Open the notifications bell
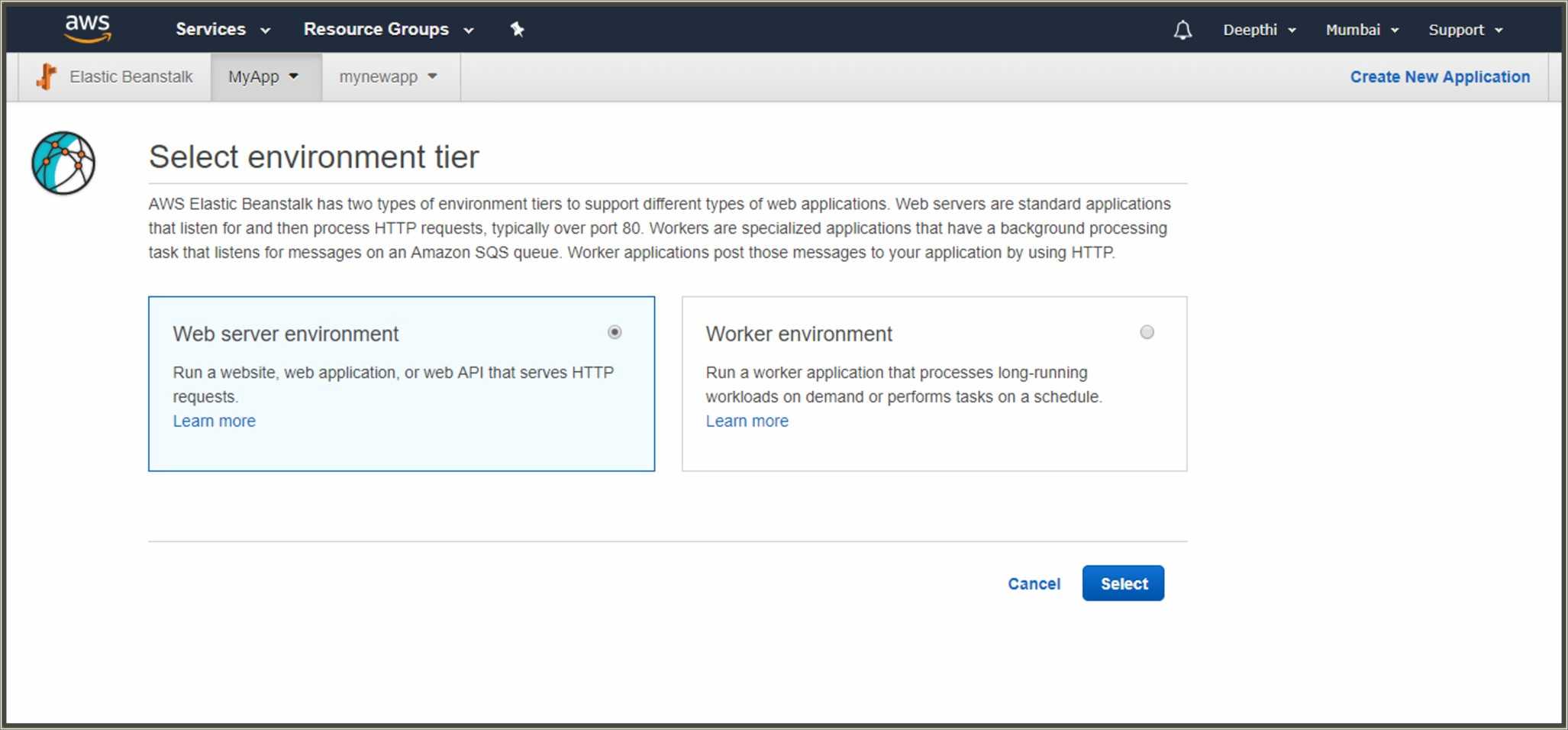1568x730 pixels. tap(1182, 30)
